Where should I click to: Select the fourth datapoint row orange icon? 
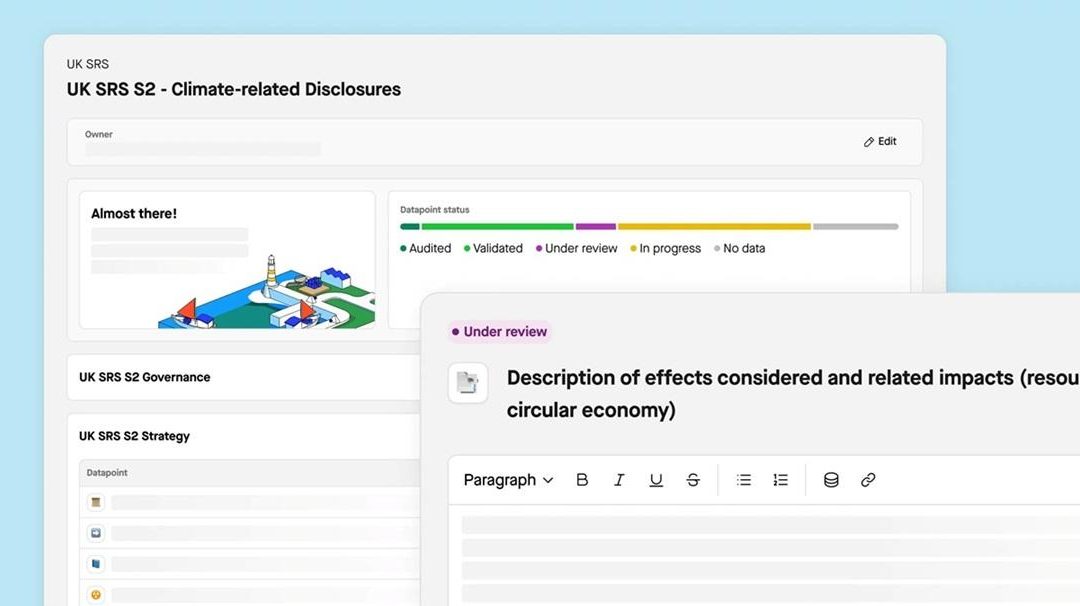coord(96,594)
